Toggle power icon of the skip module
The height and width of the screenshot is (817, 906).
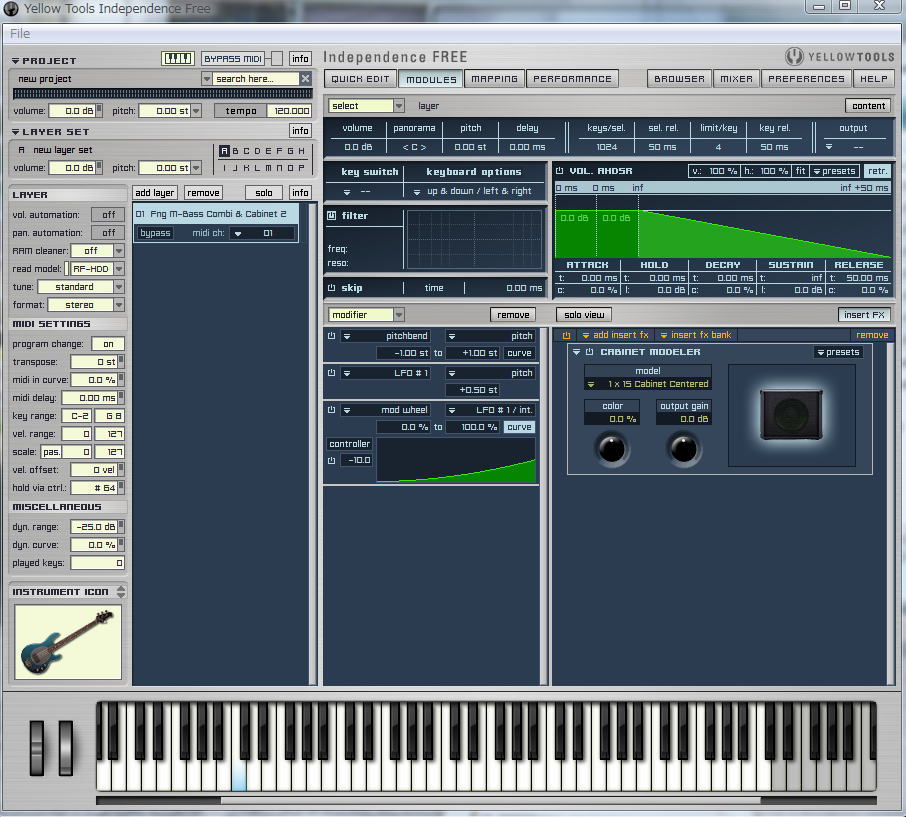[x=332, y=288]
